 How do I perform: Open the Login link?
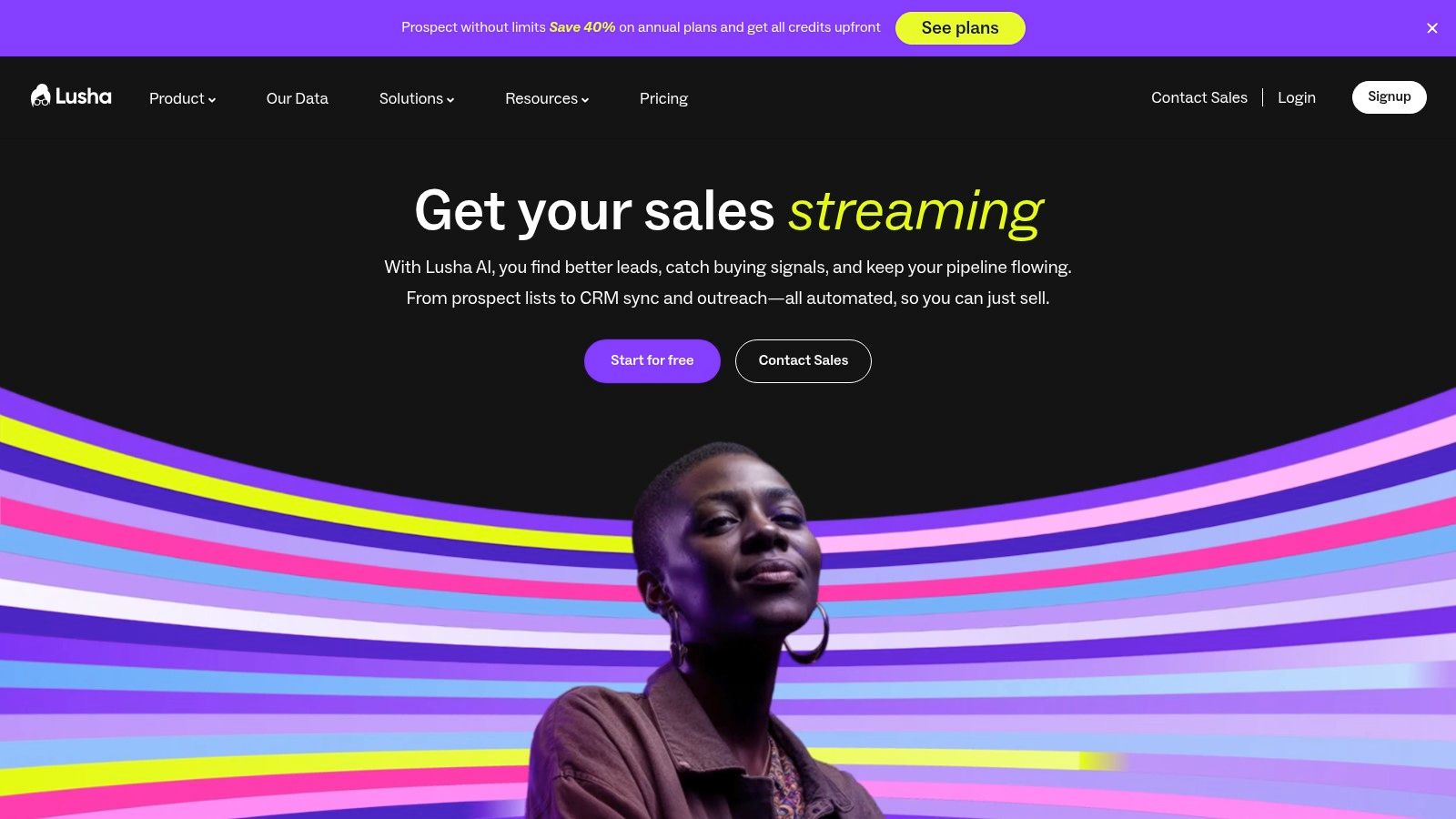click(1297, 97)
